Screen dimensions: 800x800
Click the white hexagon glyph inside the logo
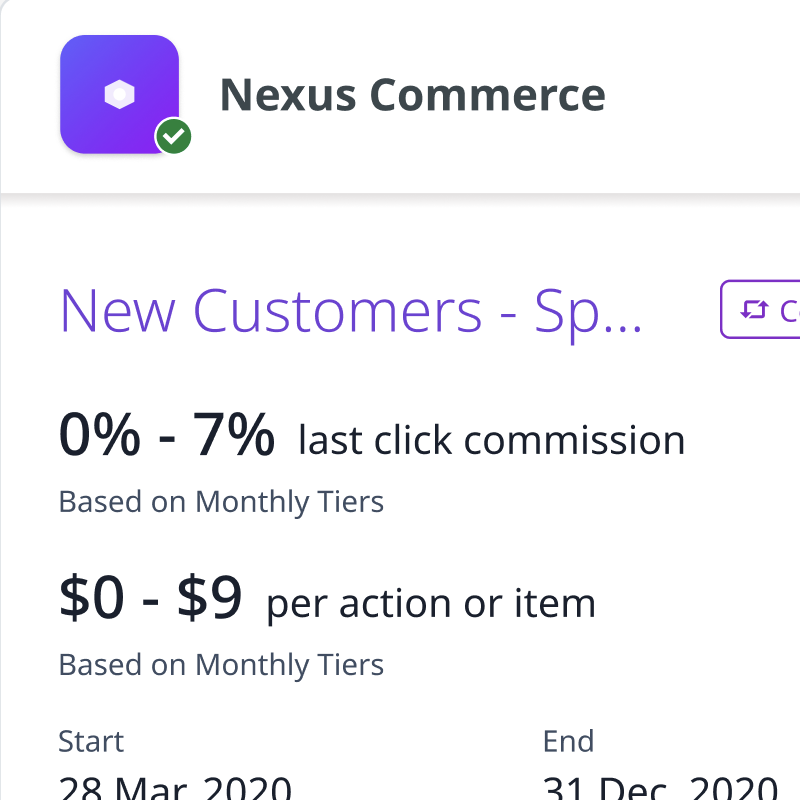click(119, 95)
